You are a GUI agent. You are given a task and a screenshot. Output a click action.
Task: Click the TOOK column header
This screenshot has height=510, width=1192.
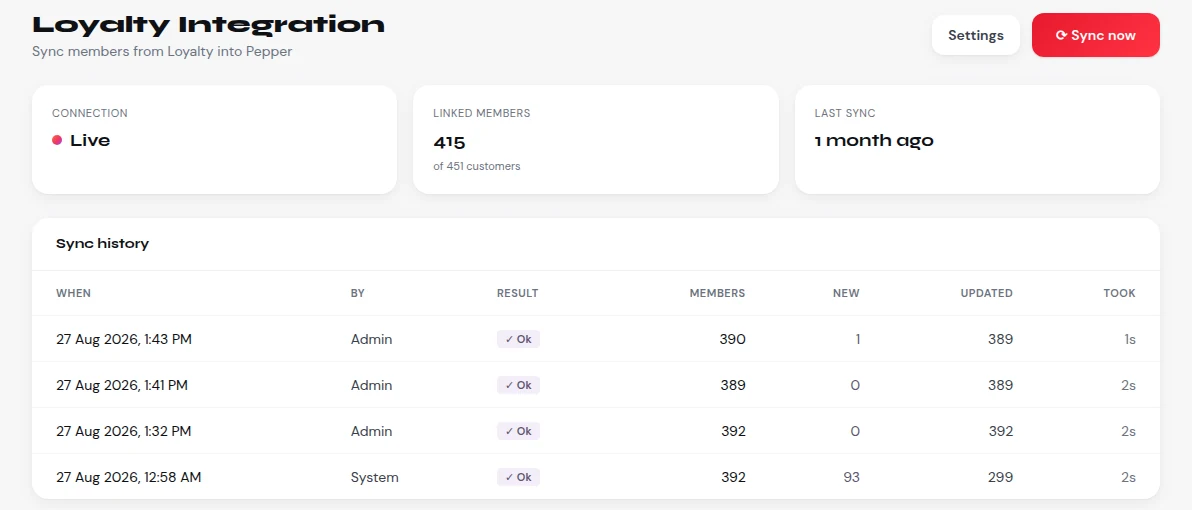point(1120,293)
